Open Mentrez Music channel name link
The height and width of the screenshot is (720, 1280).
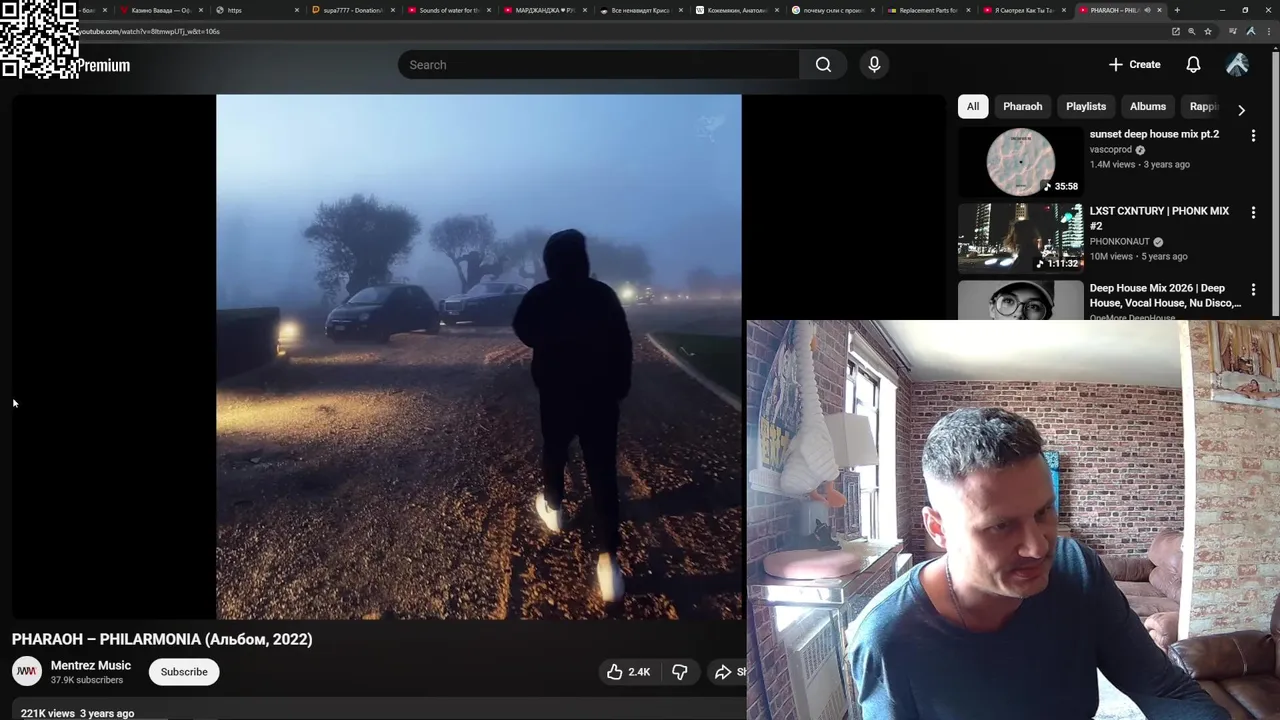(x=91, y=665)
